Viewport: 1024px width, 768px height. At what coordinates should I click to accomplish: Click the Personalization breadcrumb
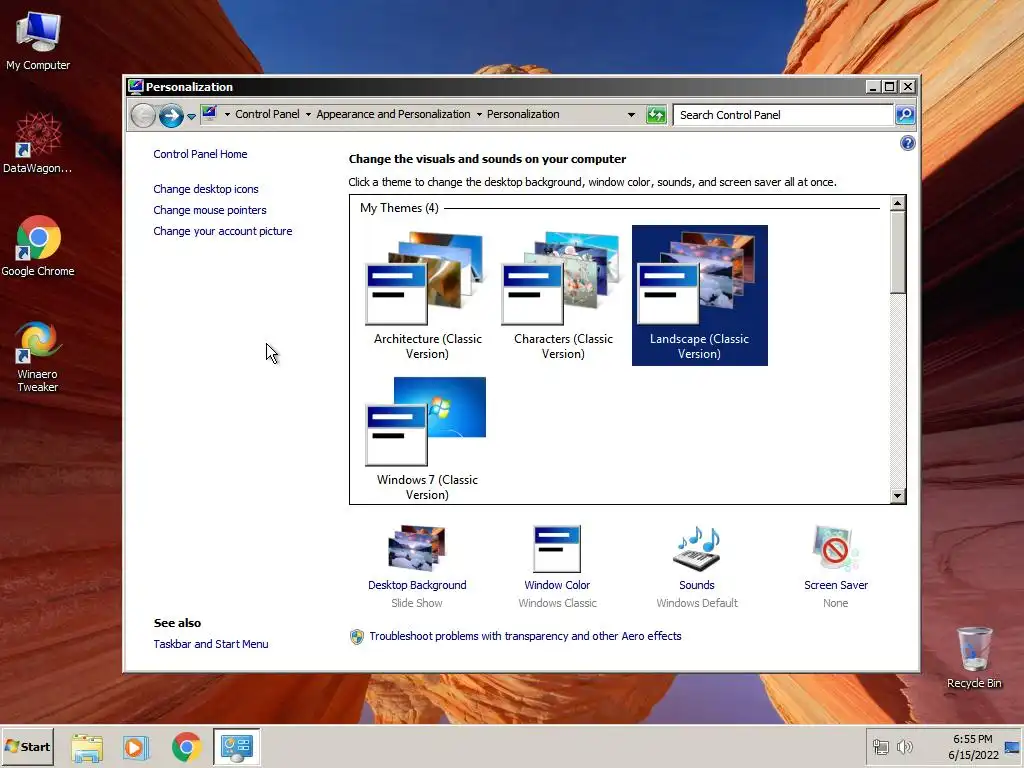coord(523,114)
